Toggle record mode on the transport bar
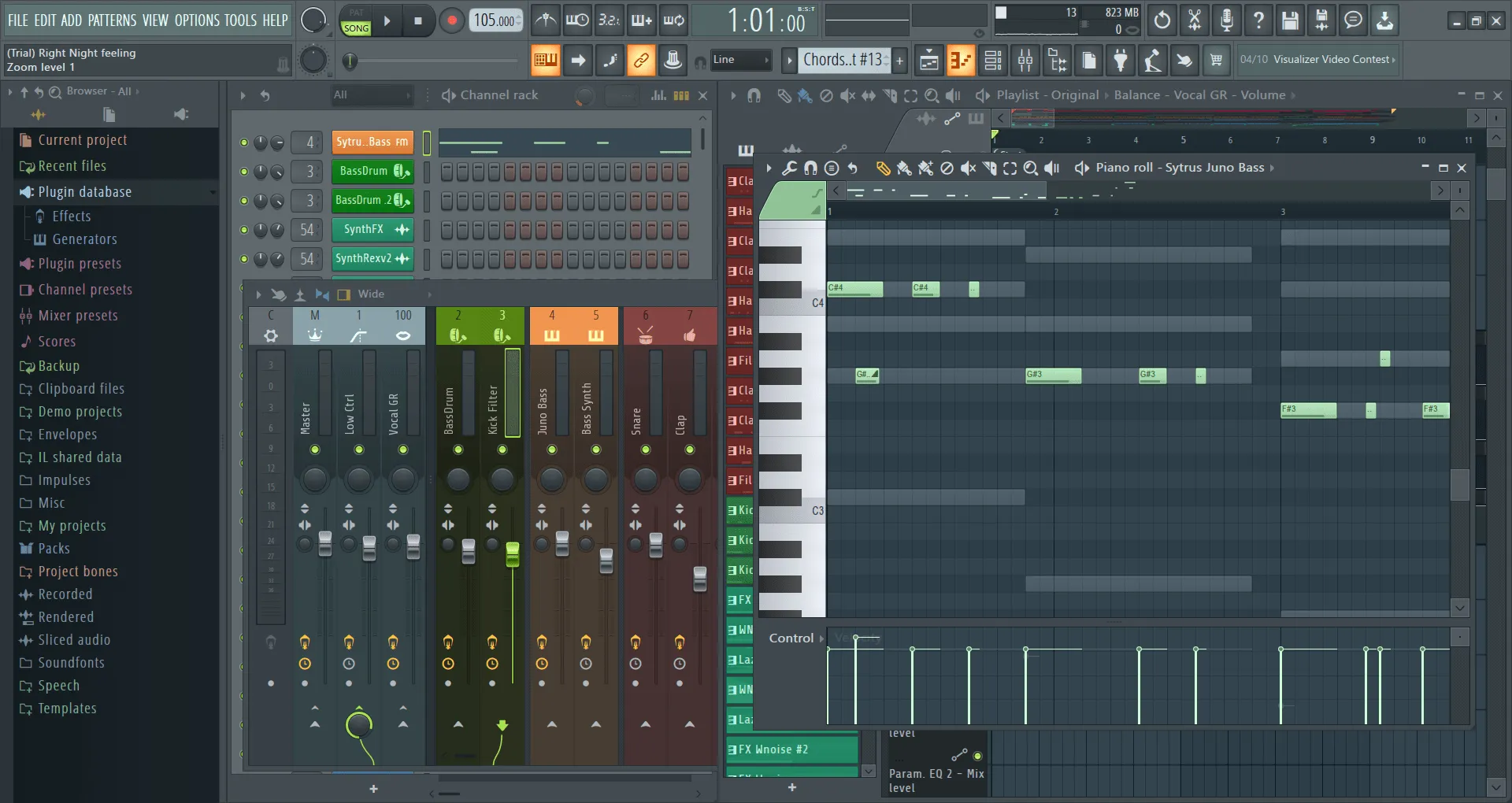 click(x=450, y=20)
